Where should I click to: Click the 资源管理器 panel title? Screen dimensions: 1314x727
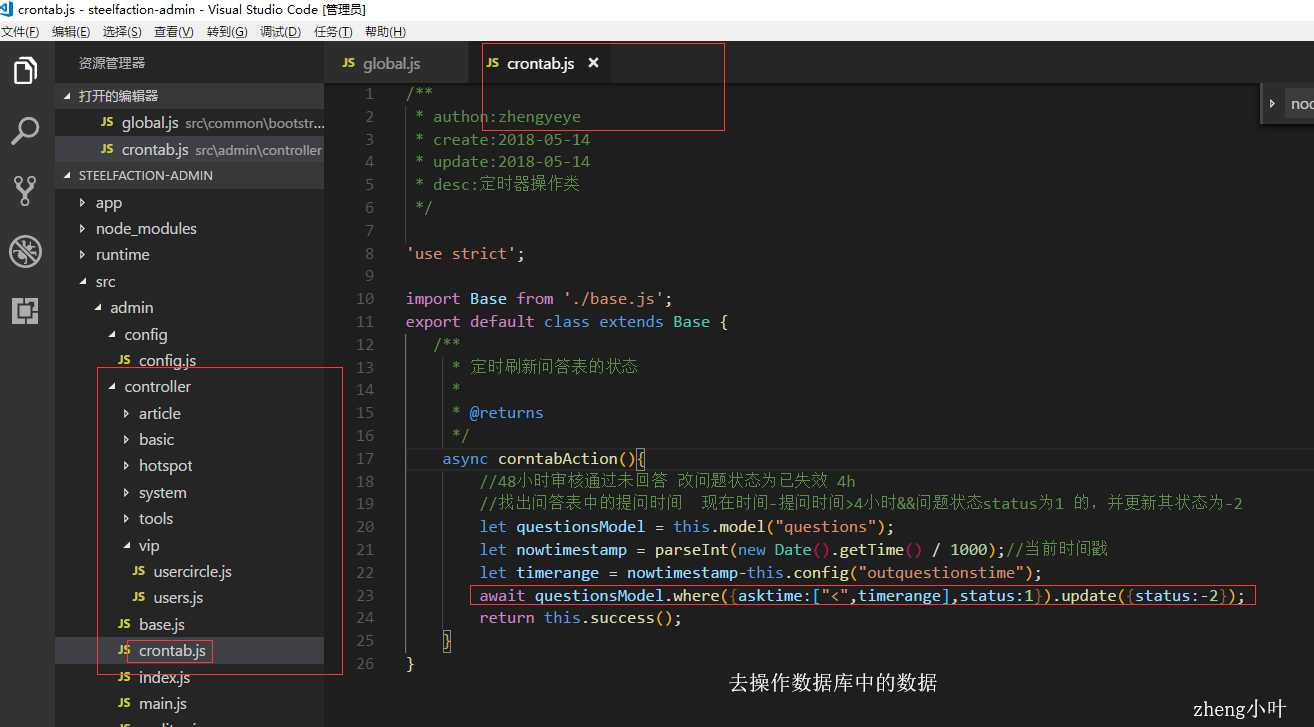click(112, 63)
